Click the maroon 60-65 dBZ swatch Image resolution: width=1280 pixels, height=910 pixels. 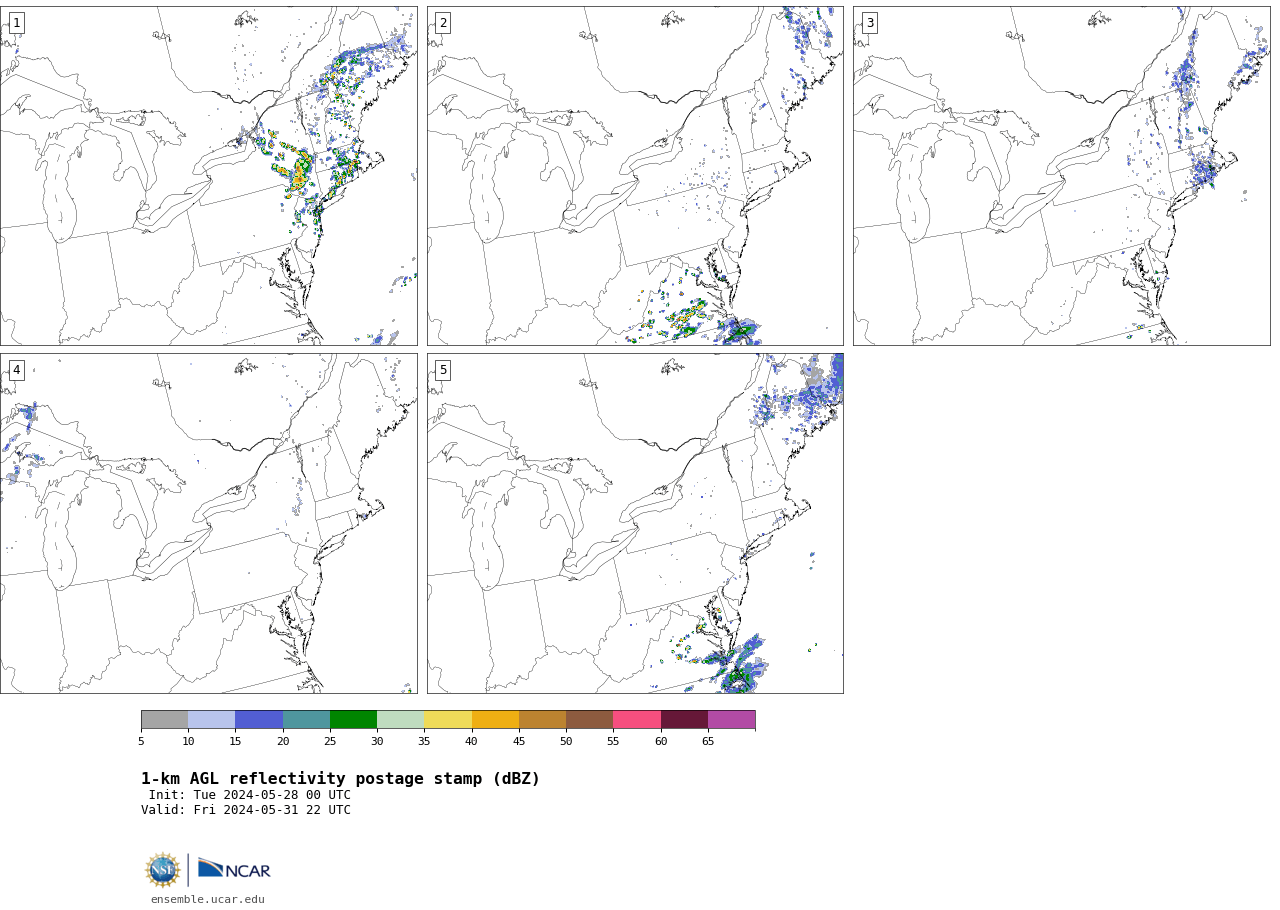pos(684,720)
